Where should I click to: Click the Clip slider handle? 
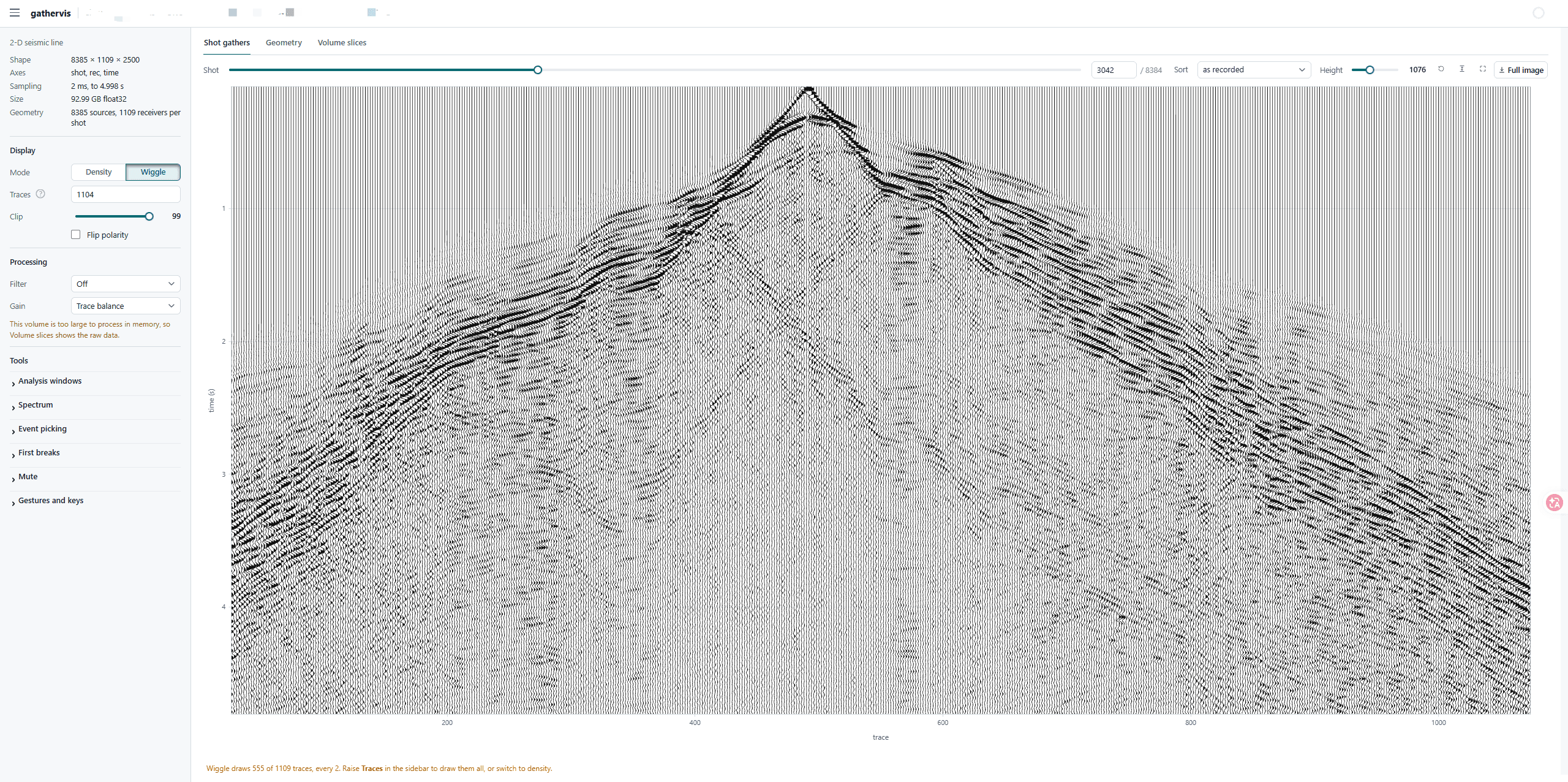tap(149, 216)
